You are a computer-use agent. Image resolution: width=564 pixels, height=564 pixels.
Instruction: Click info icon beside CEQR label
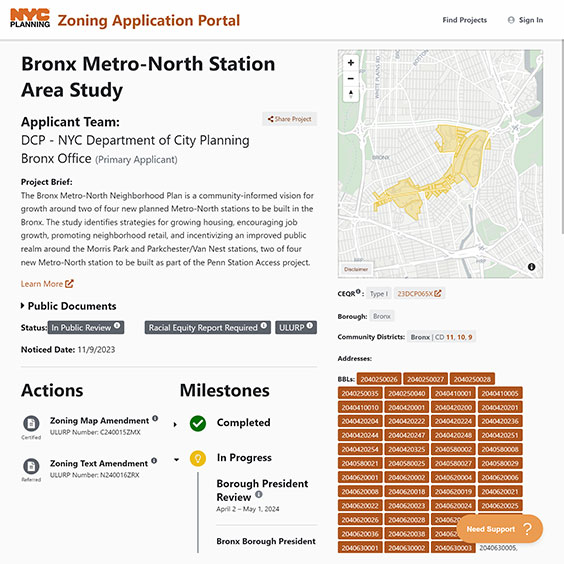358,292
